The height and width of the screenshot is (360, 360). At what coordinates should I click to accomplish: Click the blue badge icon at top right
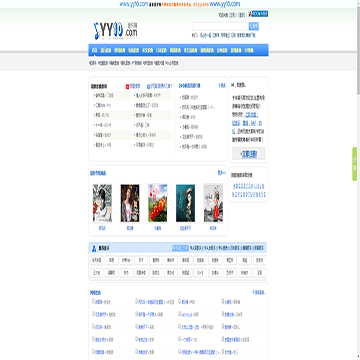point(258,14)
